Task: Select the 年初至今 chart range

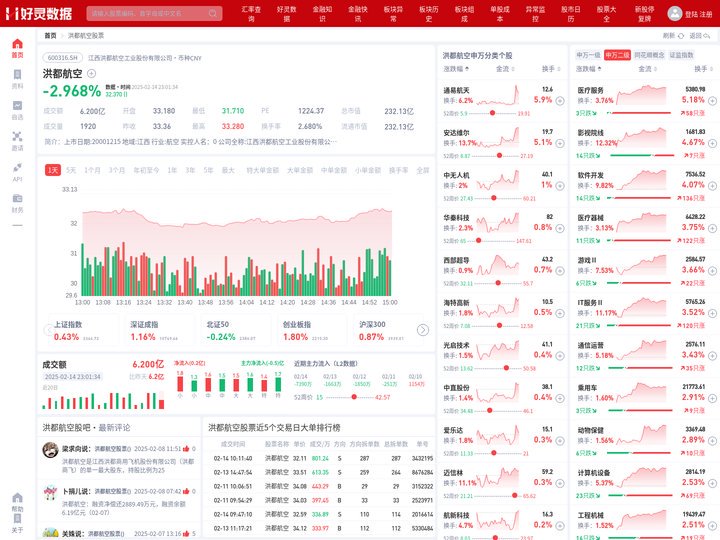Action: (146, 170)
